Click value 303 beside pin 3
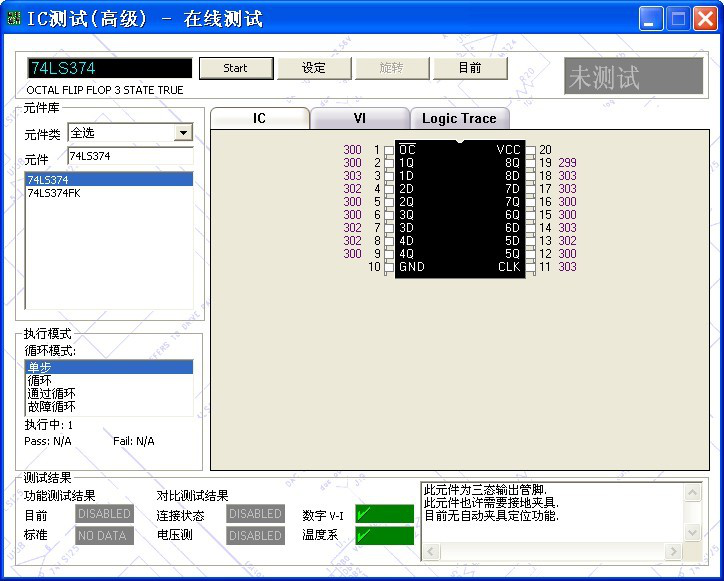724x581 pixels. (x=352, y=176)
